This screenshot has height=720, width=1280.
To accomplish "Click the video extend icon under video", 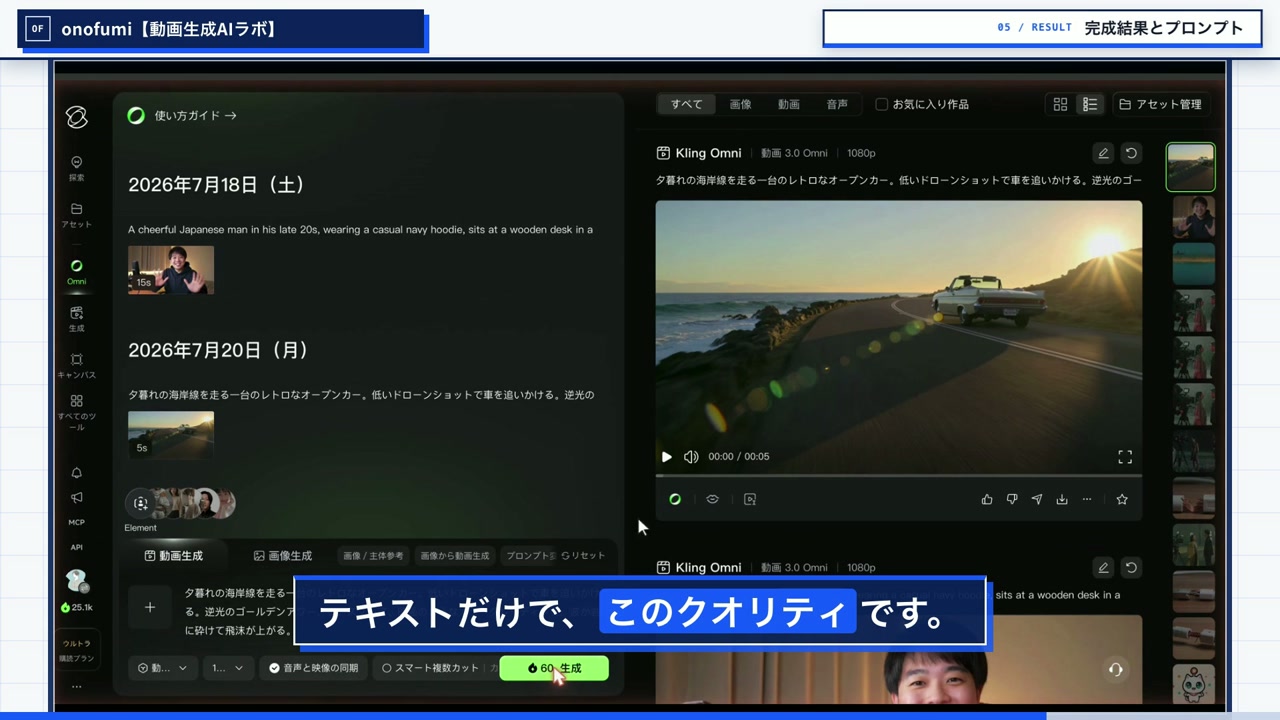I will click(x=750, y=499).
